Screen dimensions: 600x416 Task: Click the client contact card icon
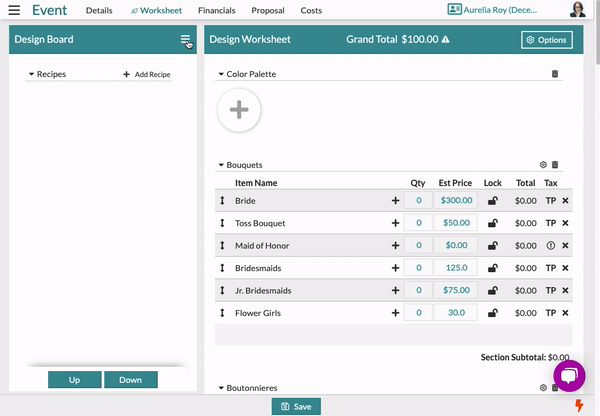pyautogui.click(x=454, y=9)
